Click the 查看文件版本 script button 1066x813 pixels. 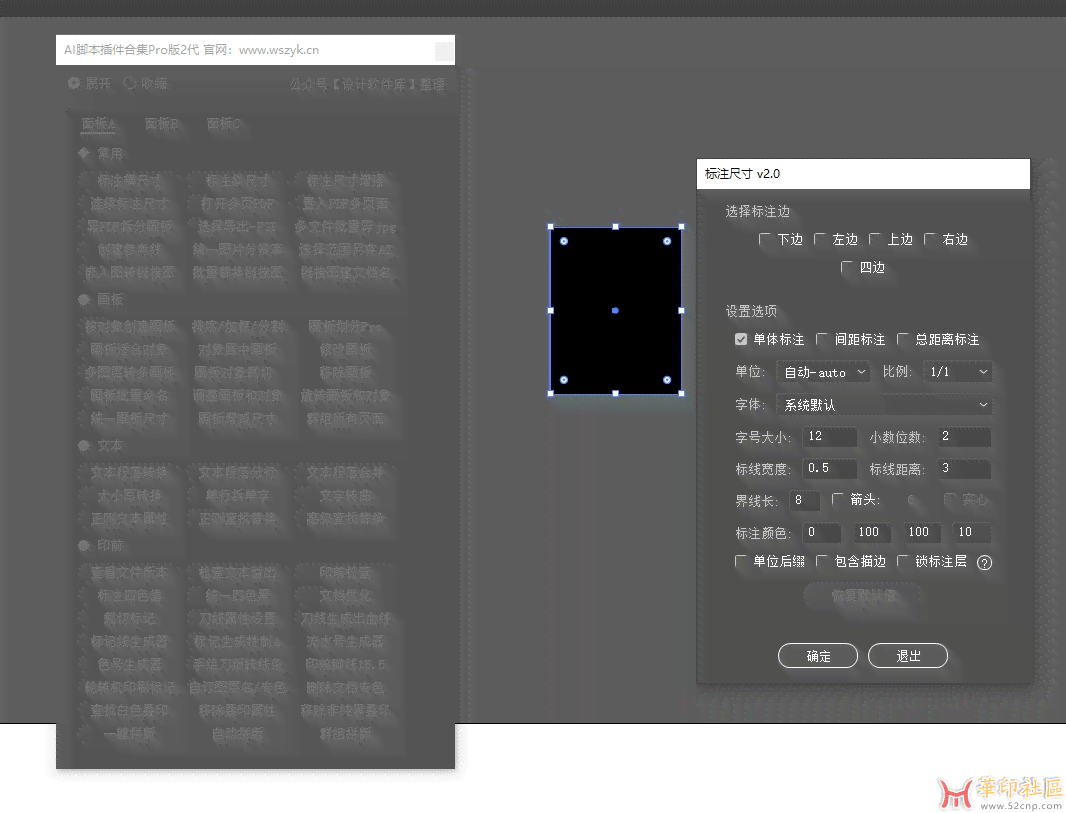coord(129,573)
